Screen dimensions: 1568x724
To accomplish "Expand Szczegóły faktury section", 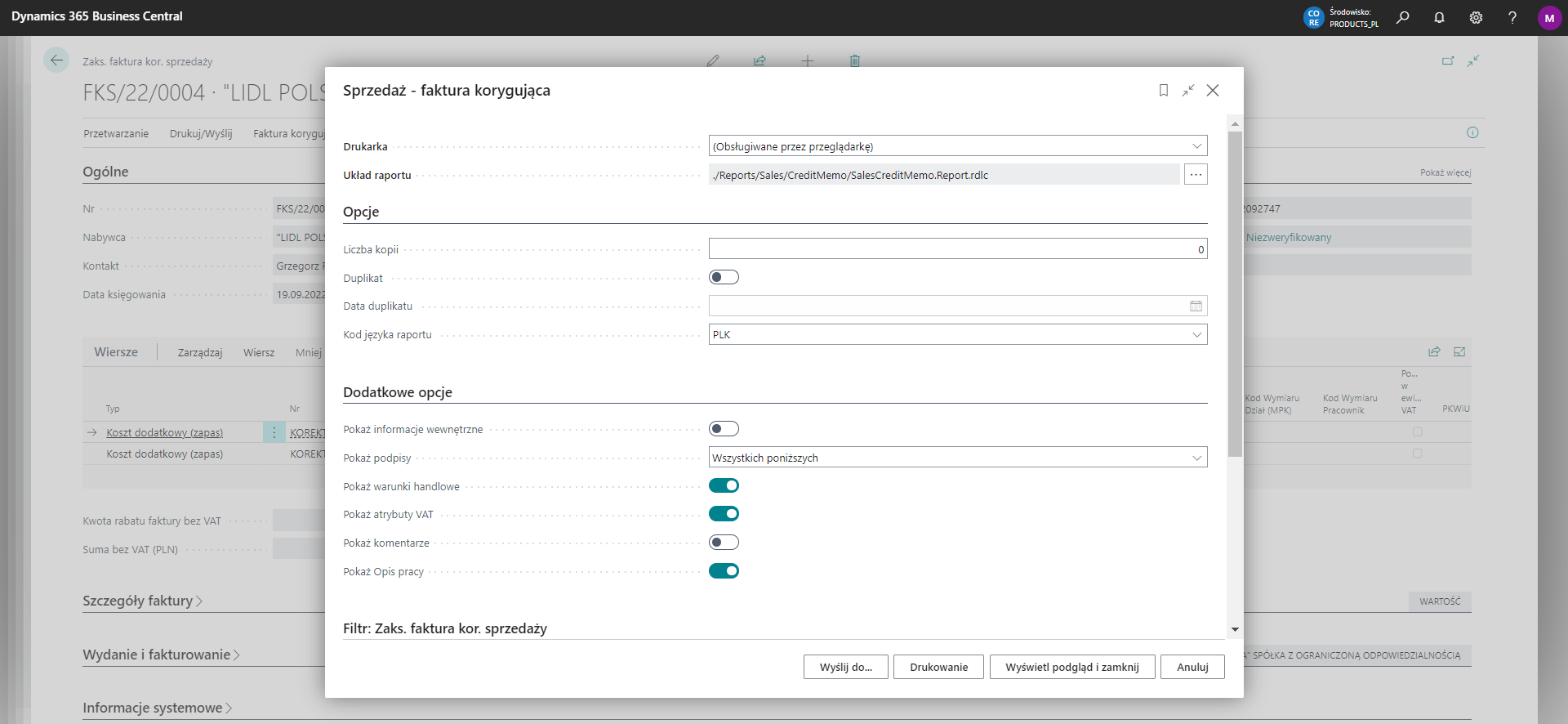I will pyautogui.click(x=142, y=601).
